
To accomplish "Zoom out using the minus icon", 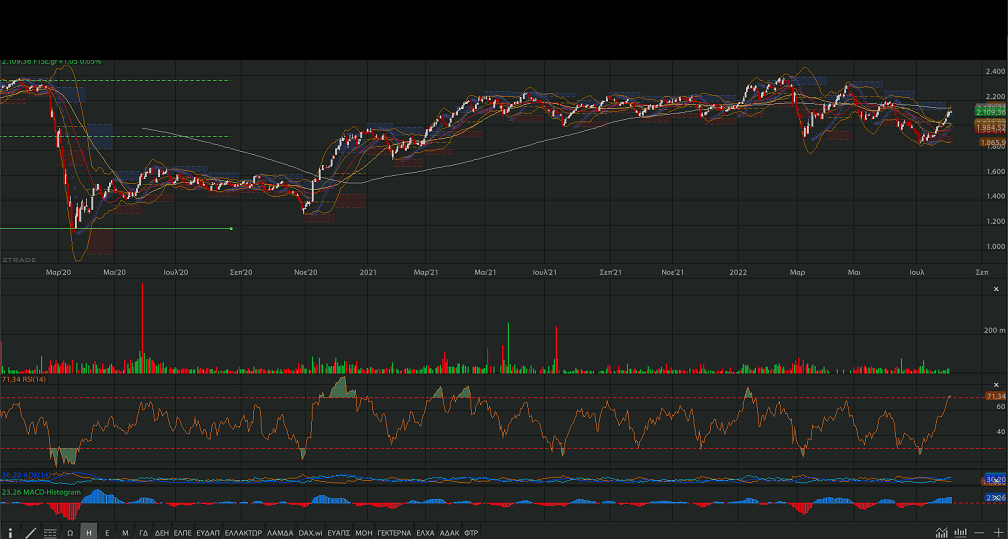I will [x=980, y=532].
